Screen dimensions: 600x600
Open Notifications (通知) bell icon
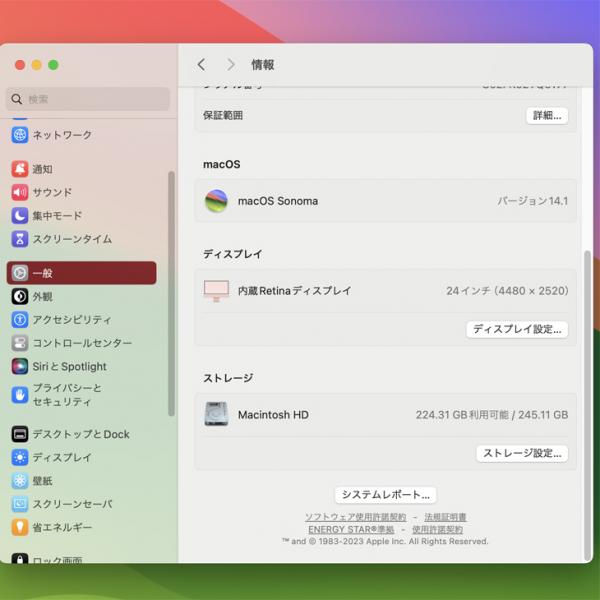pyautogui.click(x=20, y=169)
